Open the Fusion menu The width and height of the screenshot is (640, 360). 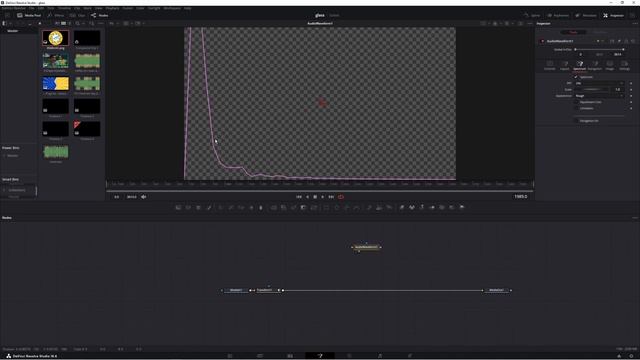click(127, 8)
